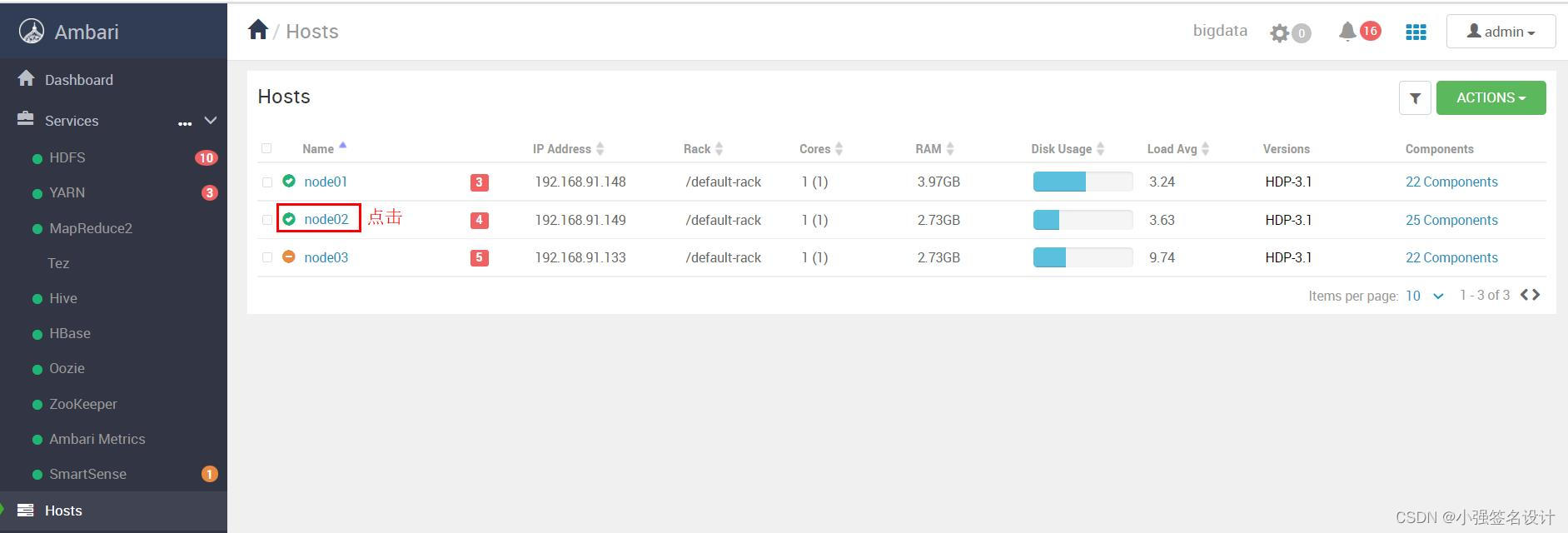
Task: Open MapReduce2 service
Action: point(91,228)
